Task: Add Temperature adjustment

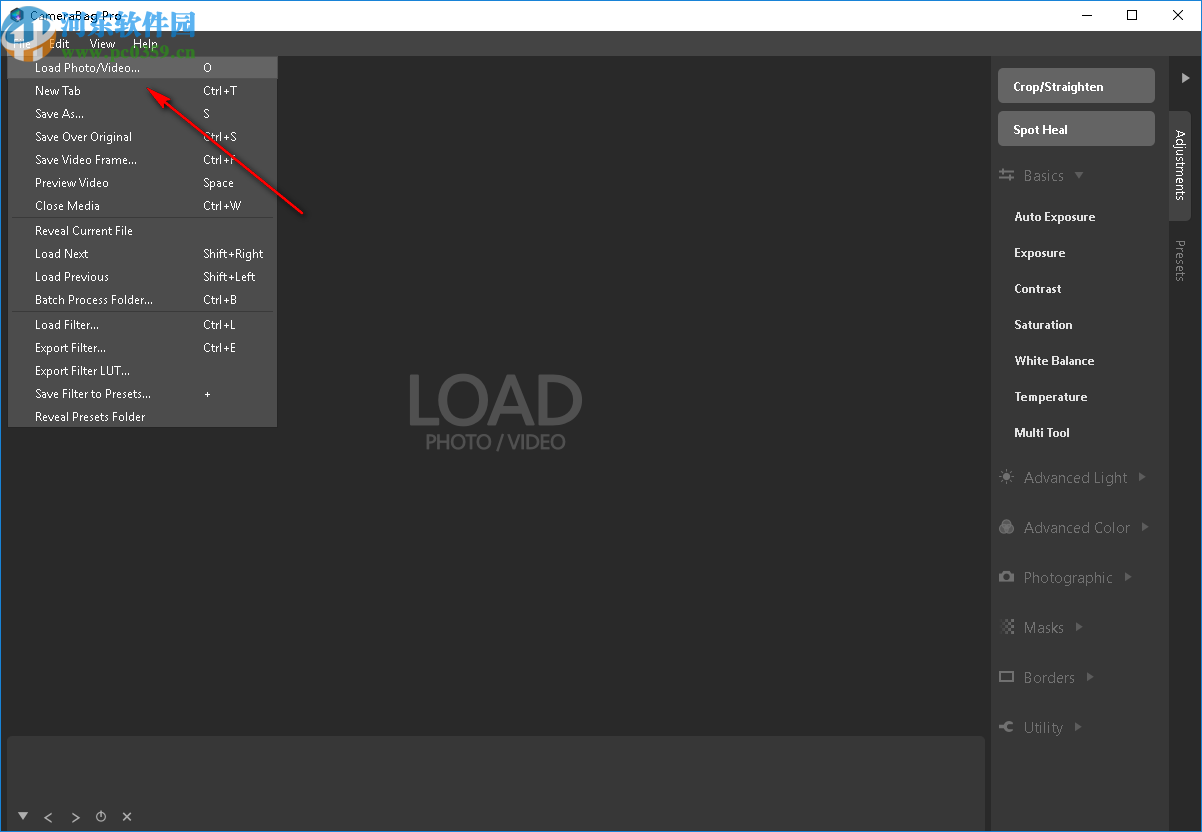Action: click(x=1051, y=397)
